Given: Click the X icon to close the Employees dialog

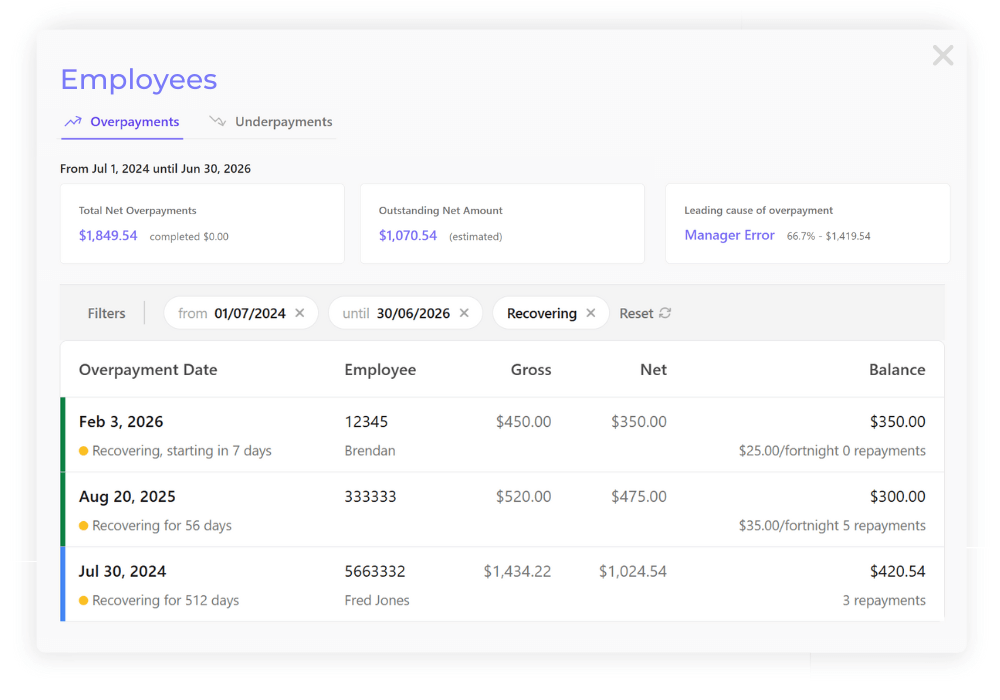Looking at the screenshot, I should point(942,55).
